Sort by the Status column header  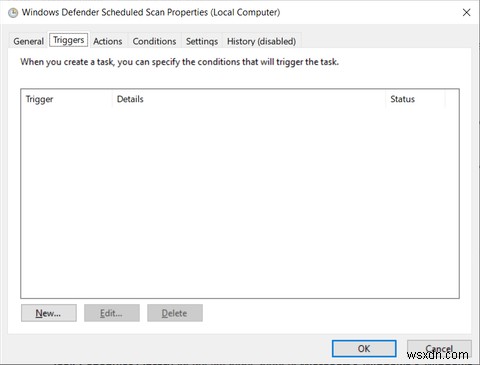coord(415,99)
